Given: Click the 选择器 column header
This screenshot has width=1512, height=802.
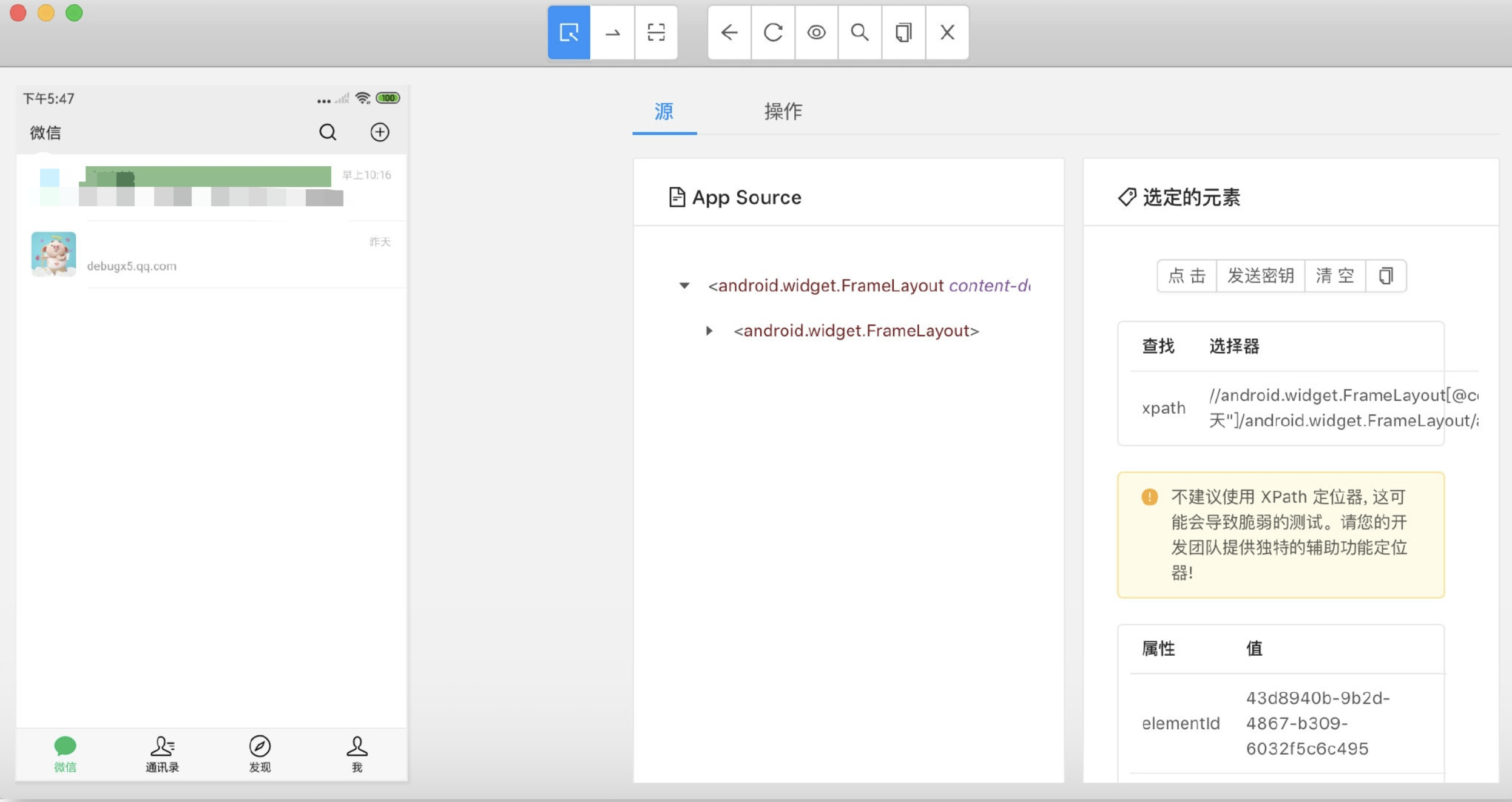Looking at the screenshot, I should (x=1234, y=346).
